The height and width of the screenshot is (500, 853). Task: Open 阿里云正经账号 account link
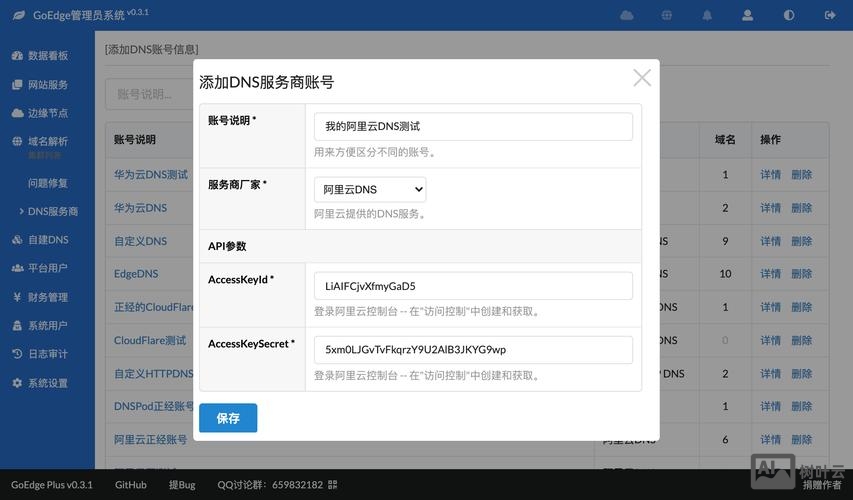(x=150, y=439)
